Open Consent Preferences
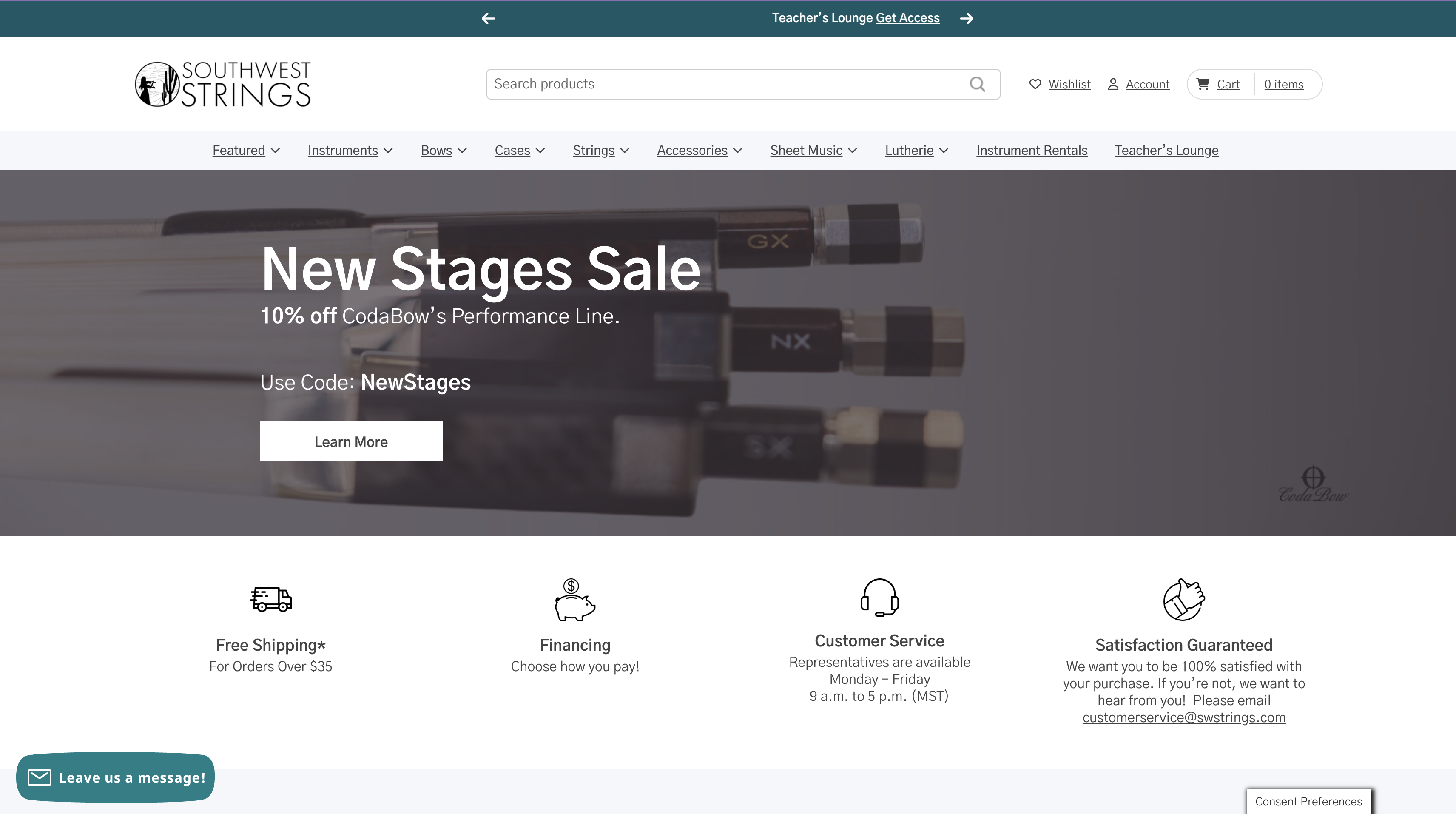Viewport: 1456px width, 814px height. coord(1308,802)
